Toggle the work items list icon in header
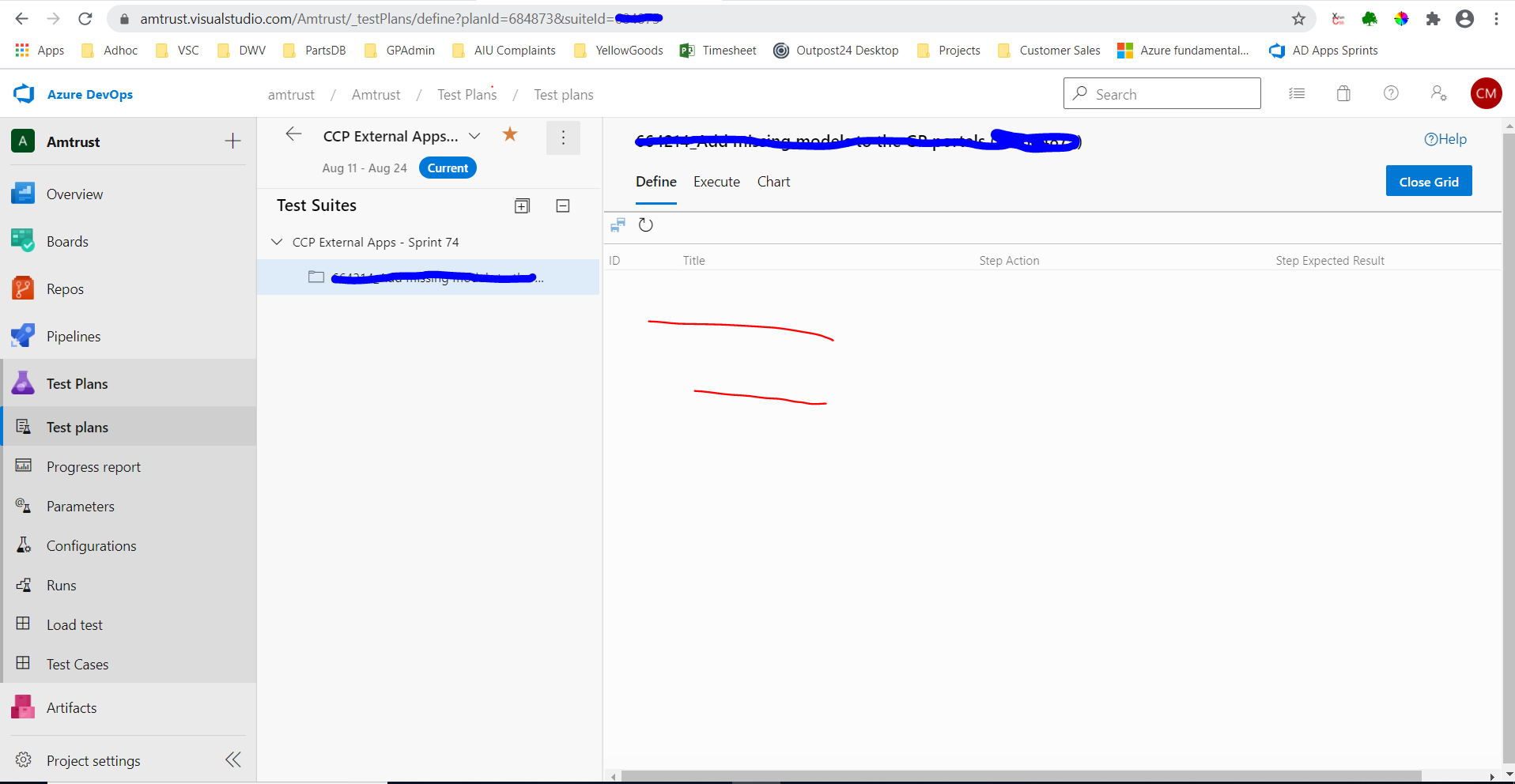The image size is (1515, 784). click(1297, 93)
